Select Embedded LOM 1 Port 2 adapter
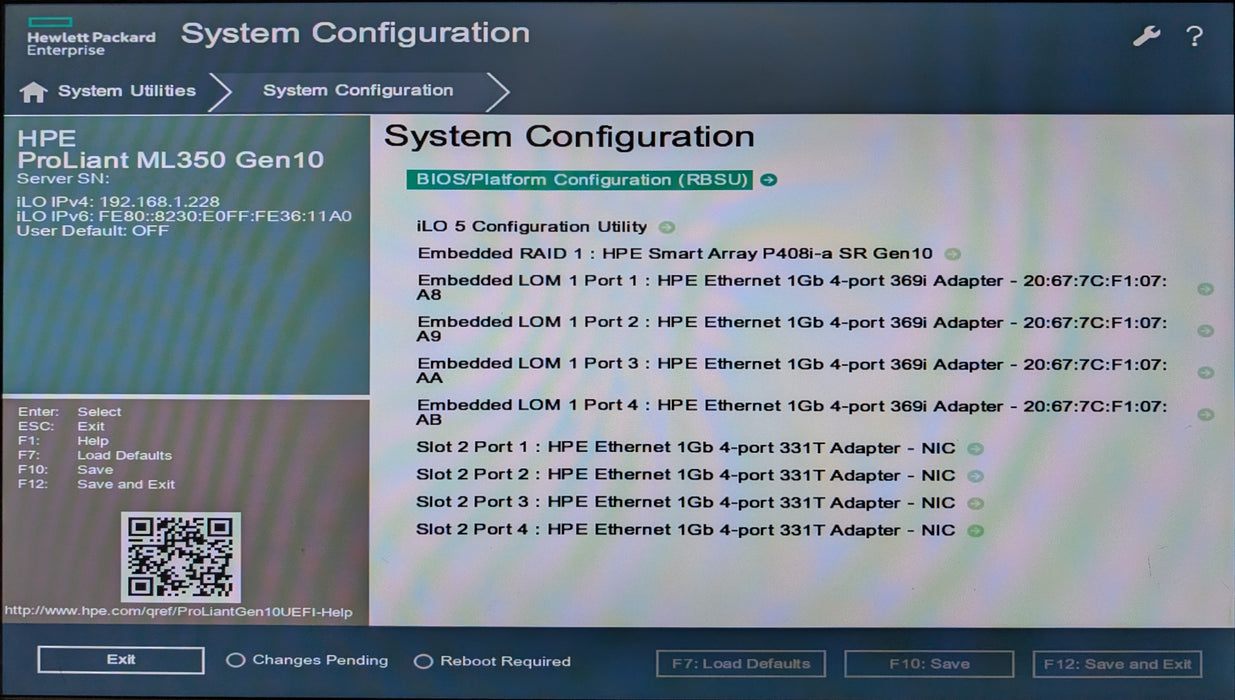This screenshot has height=700, width=1235. click(792, 330)
